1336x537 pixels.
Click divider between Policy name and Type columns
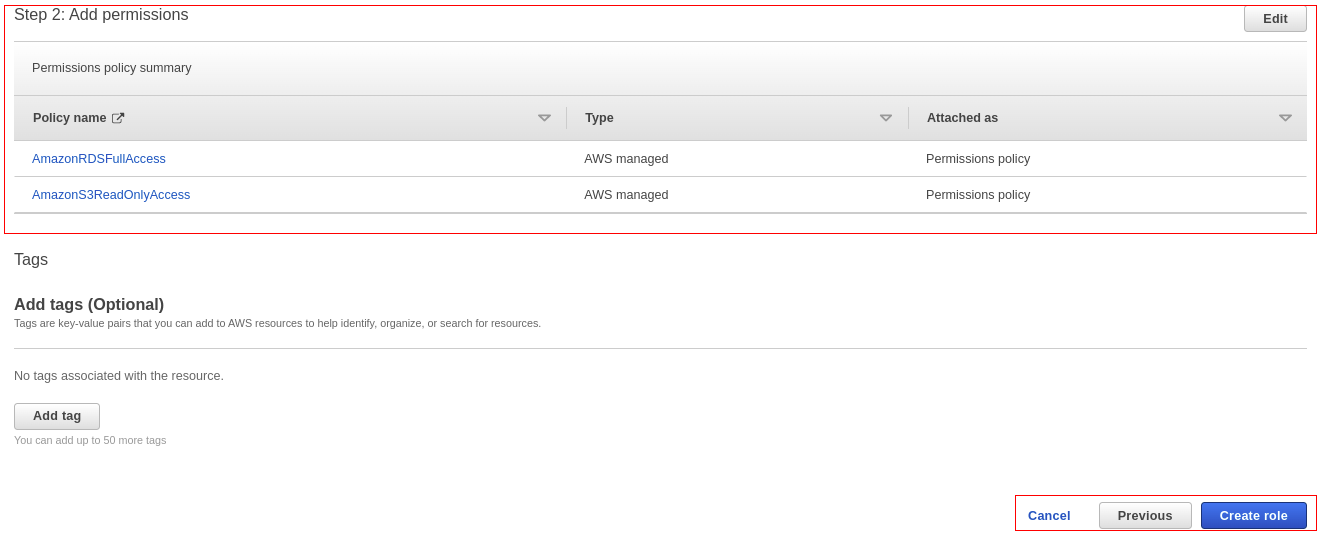(566, 118)
